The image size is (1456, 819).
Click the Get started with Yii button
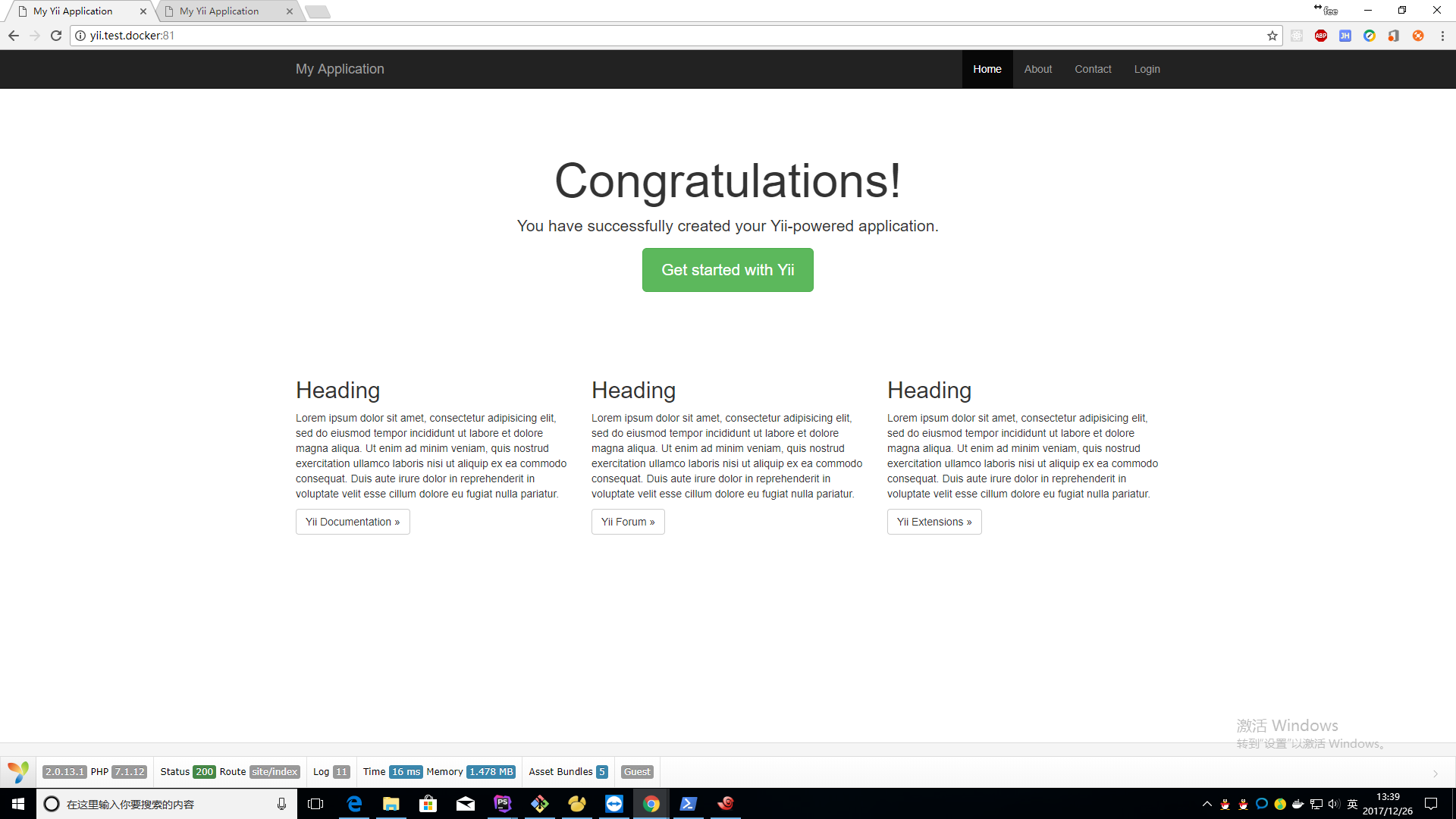[727, 270]
